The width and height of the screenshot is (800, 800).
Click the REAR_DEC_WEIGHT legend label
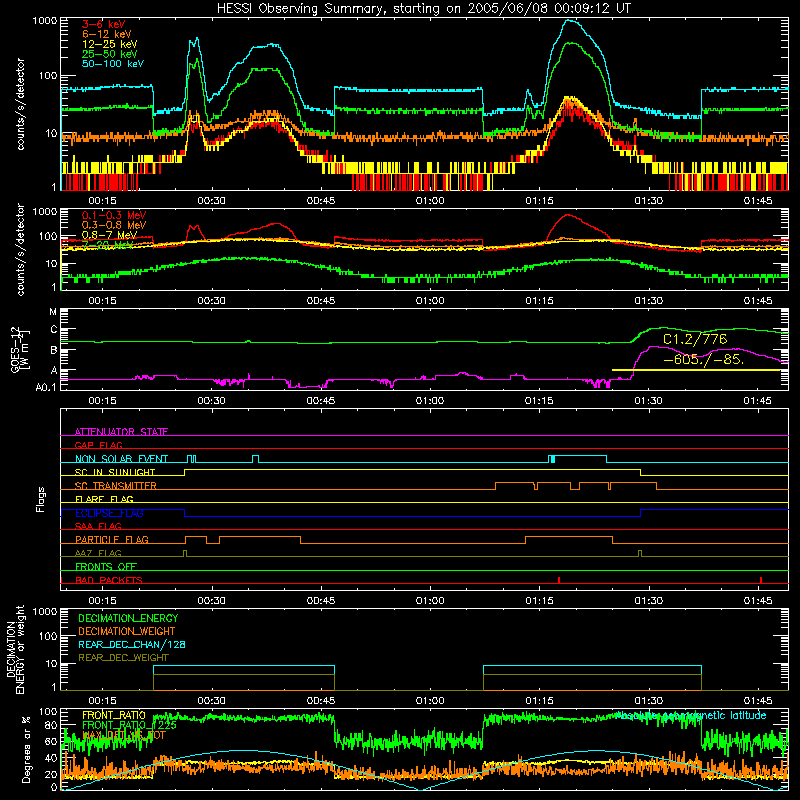click(123, 658)
